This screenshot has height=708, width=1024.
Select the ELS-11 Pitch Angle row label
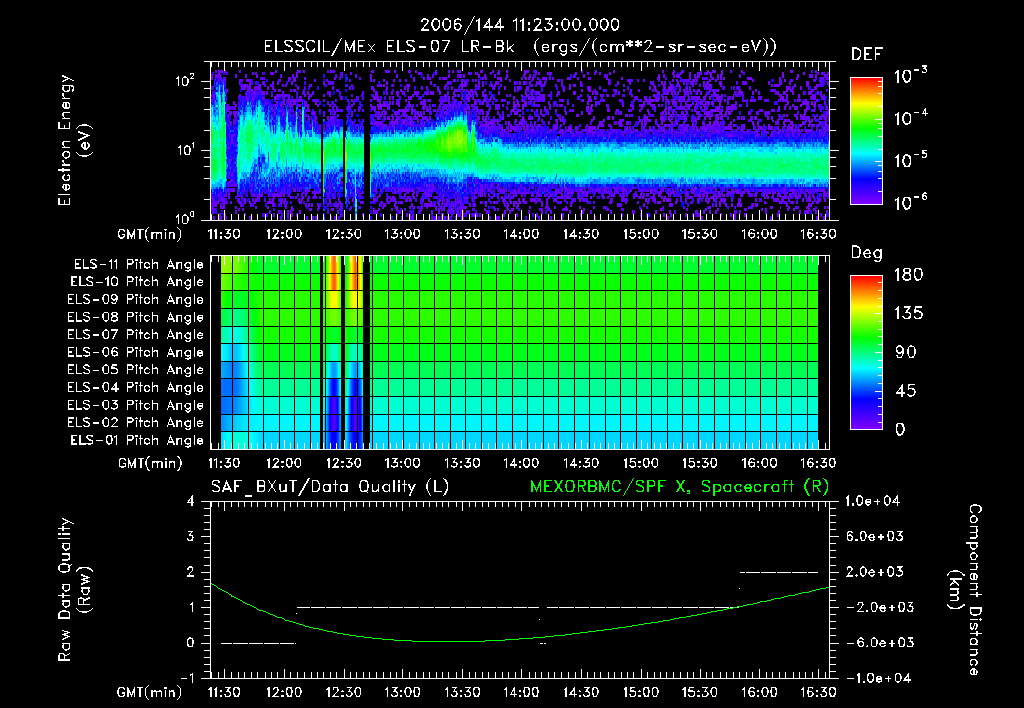pyautogui.click(x=138, y=265)
